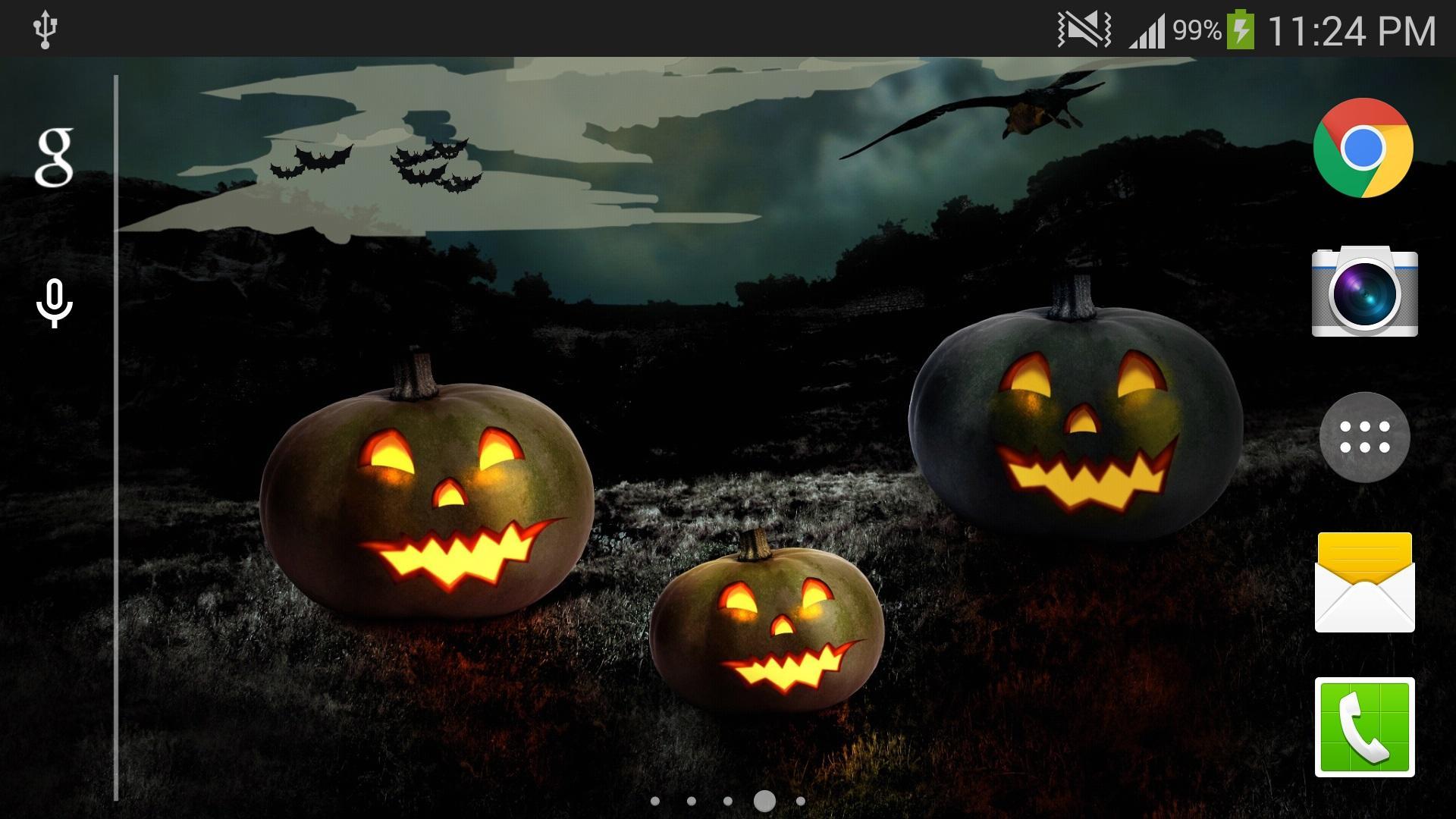The width and height of the screenshot is (1456, 819).
Task: Open Google Chrome from the home screen
Action: [x=1363, y=149]
